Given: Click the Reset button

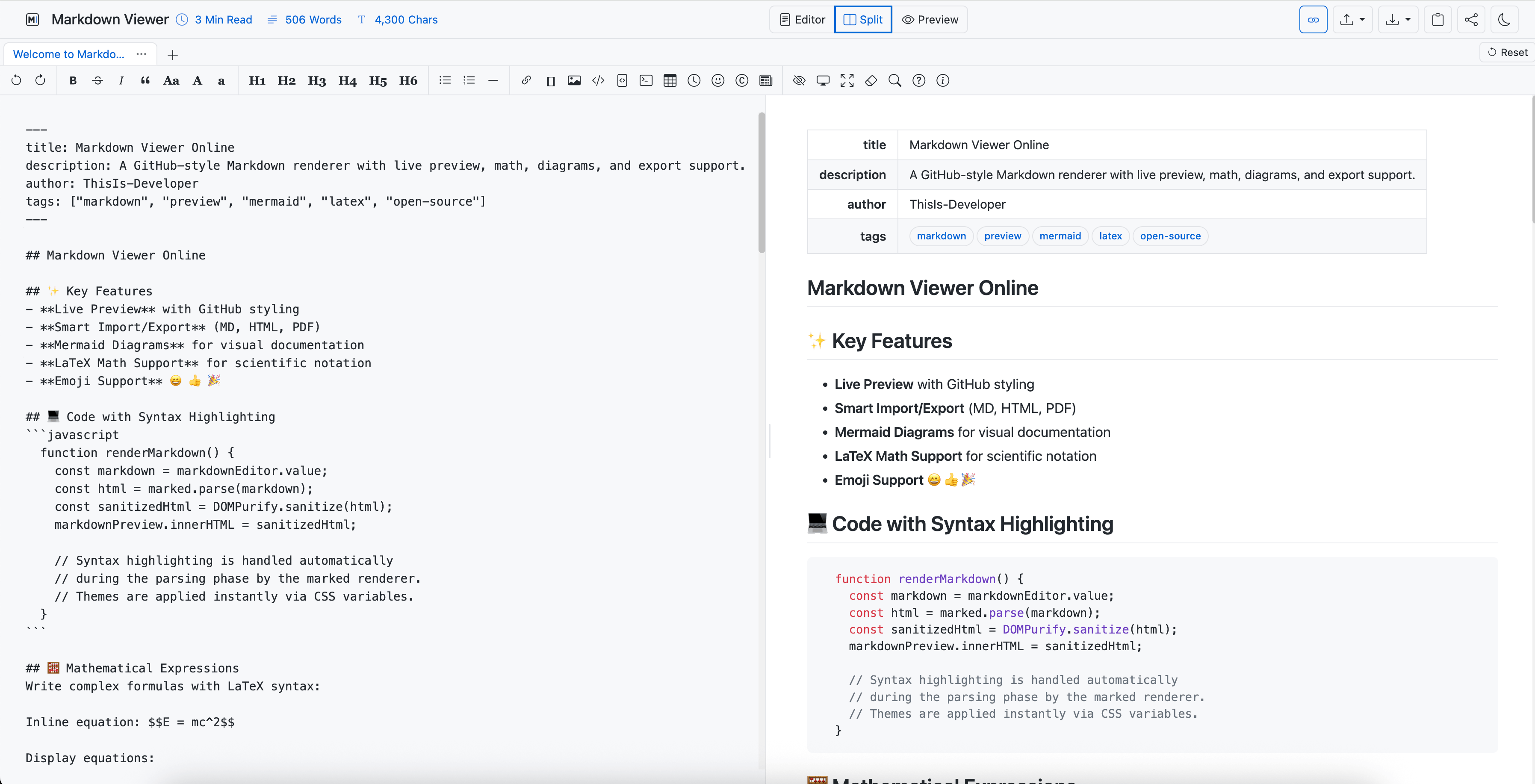Looking at the screenshot, I should (x=1508, y=53).
